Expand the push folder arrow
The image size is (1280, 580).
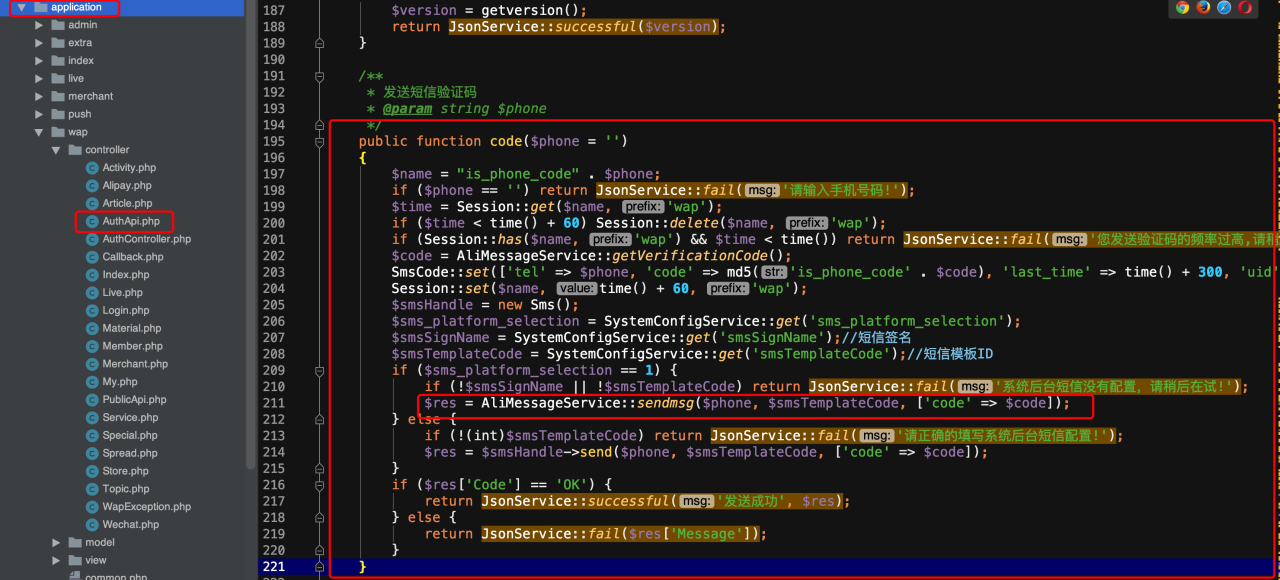39,114
